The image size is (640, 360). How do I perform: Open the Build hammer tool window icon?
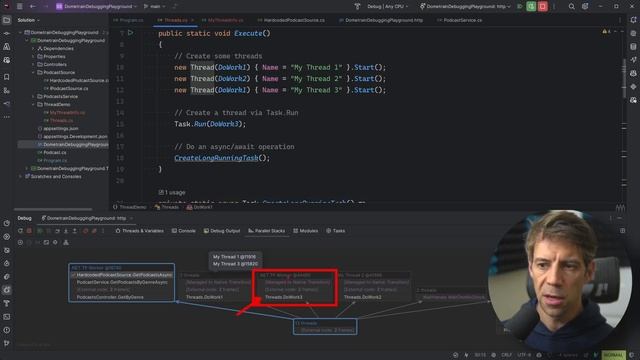(7, 303)
